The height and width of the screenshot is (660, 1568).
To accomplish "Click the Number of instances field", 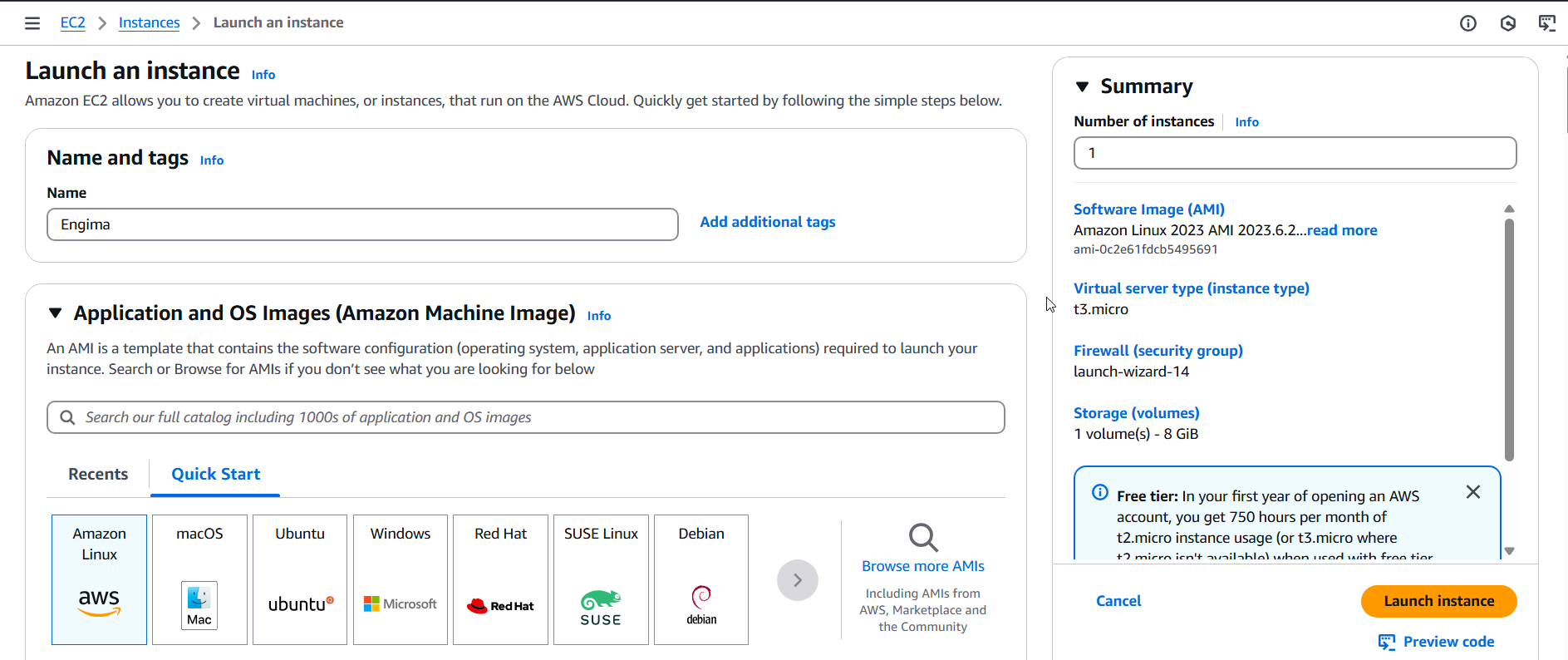I will [x=1295, y=153].
